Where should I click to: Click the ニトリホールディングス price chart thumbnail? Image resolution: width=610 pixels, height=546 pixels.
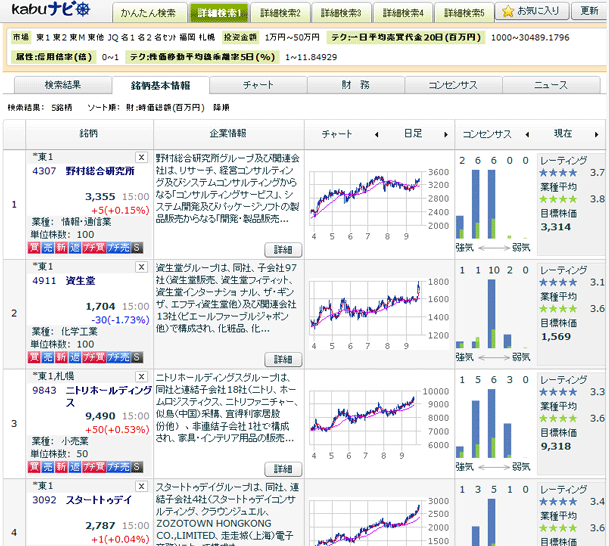379,424
